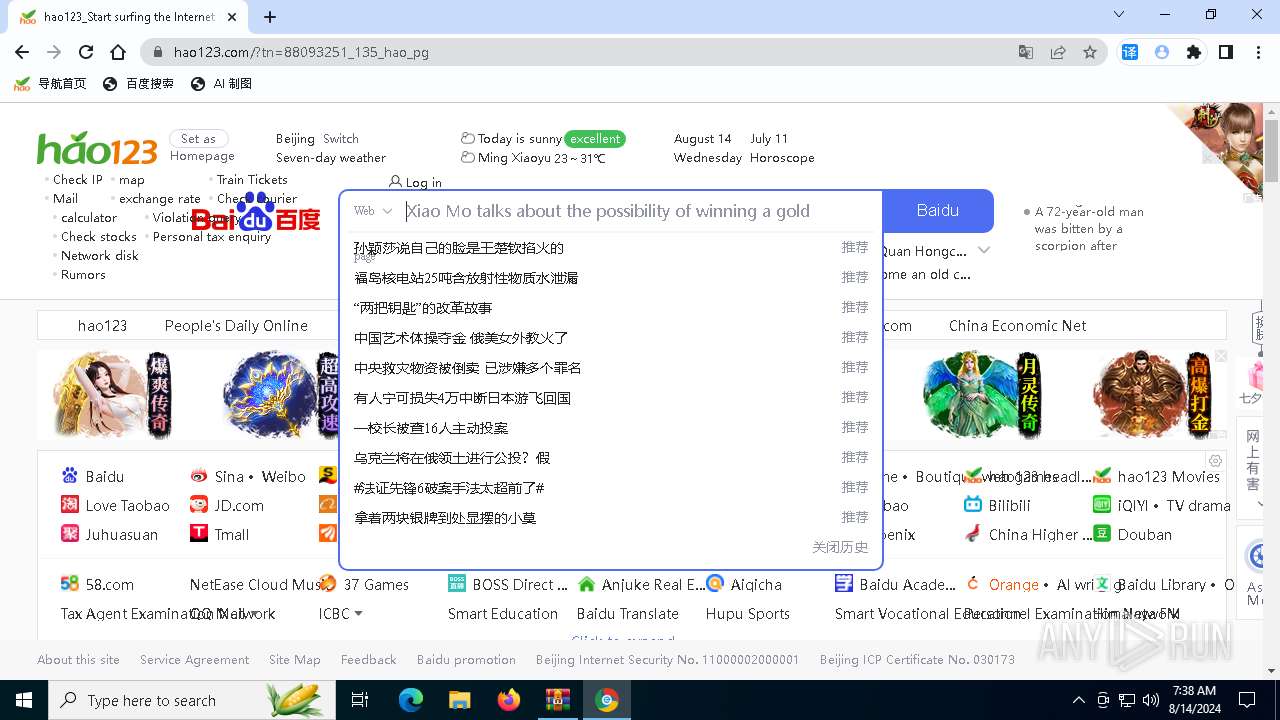This screenshot has height=720, width=1280.
Task: Switch city next to Beijing
Action: click(340, 139)
